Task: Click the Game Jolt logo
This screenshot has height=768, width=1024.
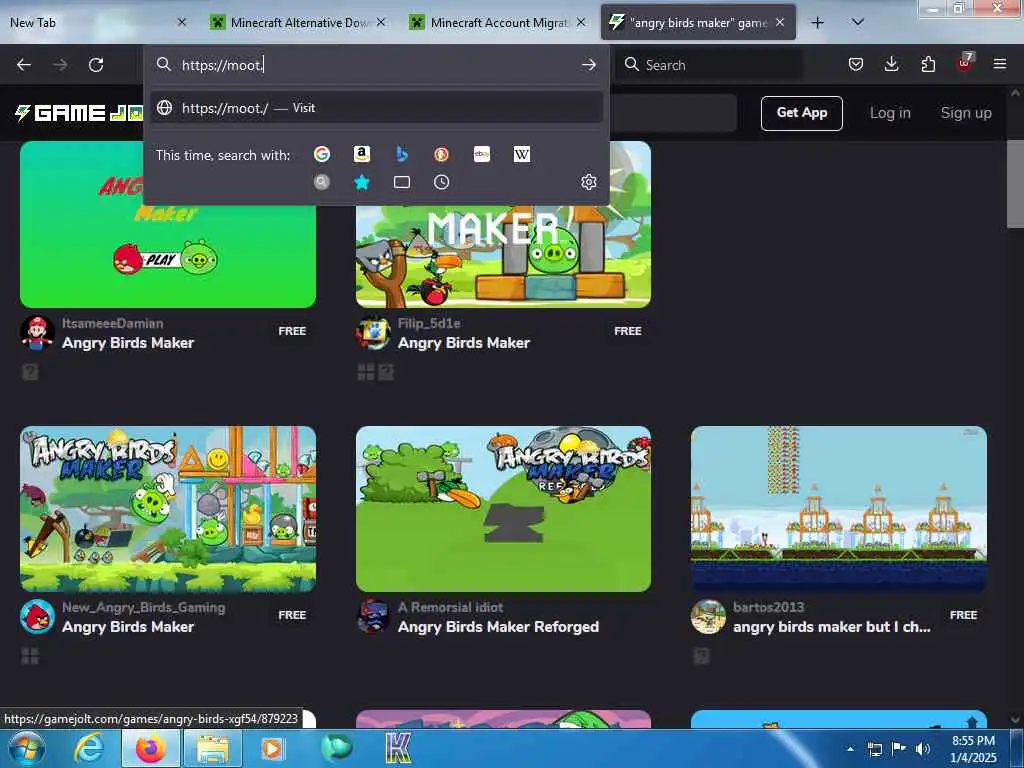Action: tap(78, 113)
